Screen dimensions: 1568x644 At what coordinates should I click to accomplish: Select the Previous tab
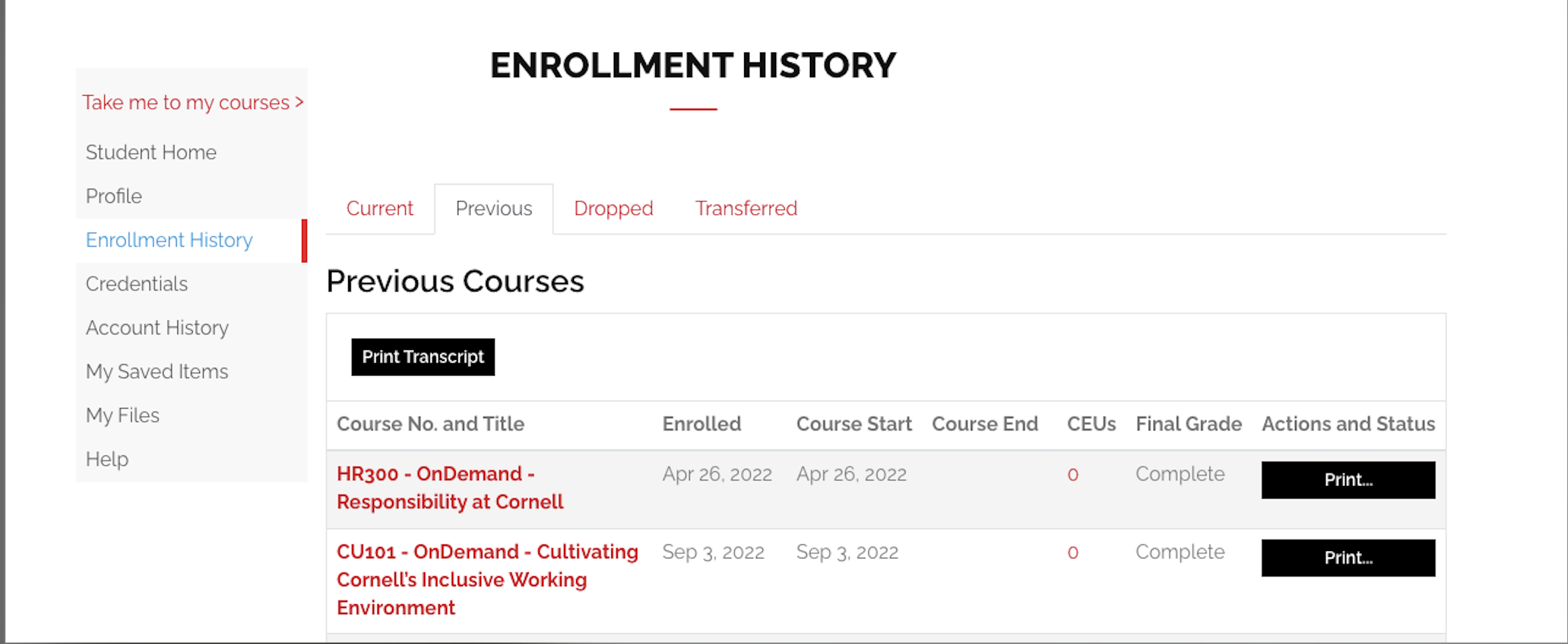tap(494, 209)
